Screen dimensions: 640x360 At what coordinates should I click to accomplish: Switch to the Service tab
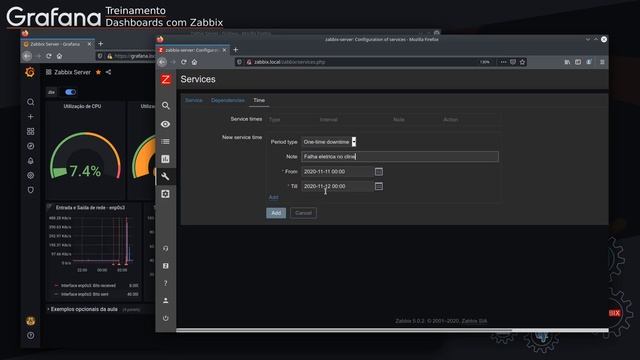coord(194,100)
